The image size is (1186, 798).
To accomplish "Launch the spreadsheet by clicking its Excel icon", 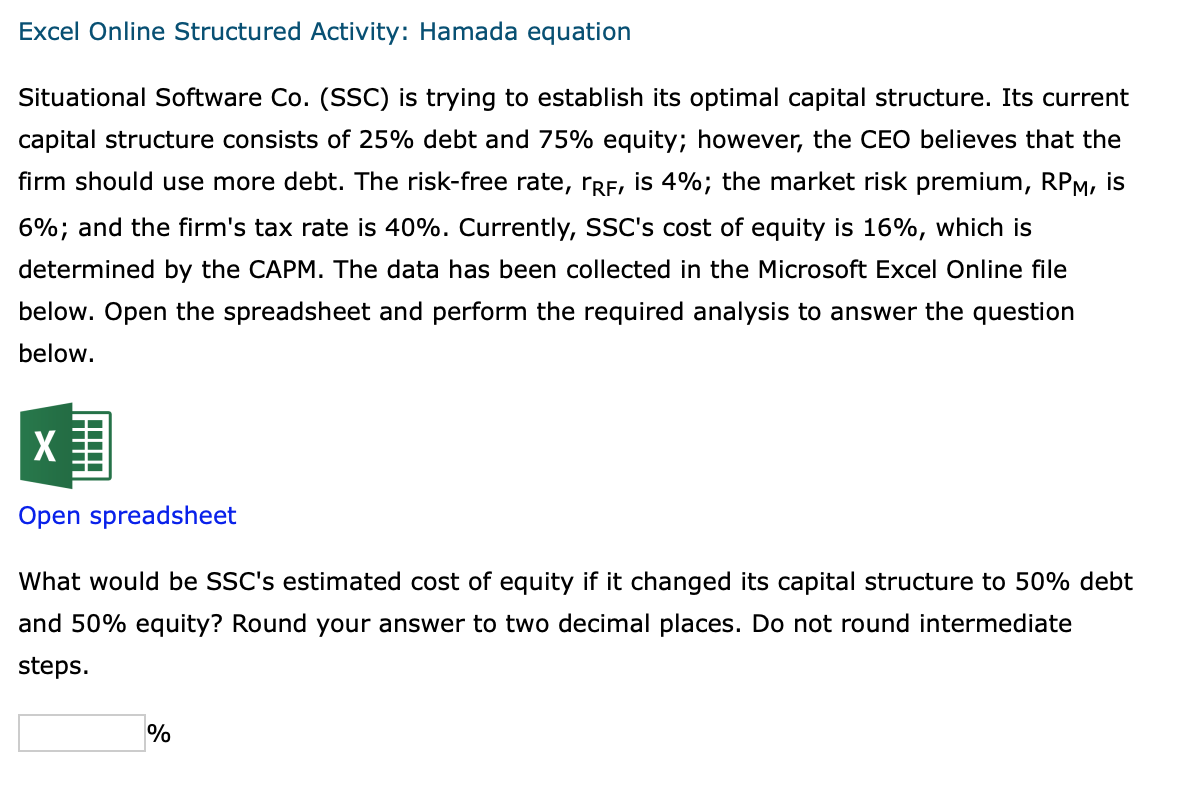I will pos(65,445).
